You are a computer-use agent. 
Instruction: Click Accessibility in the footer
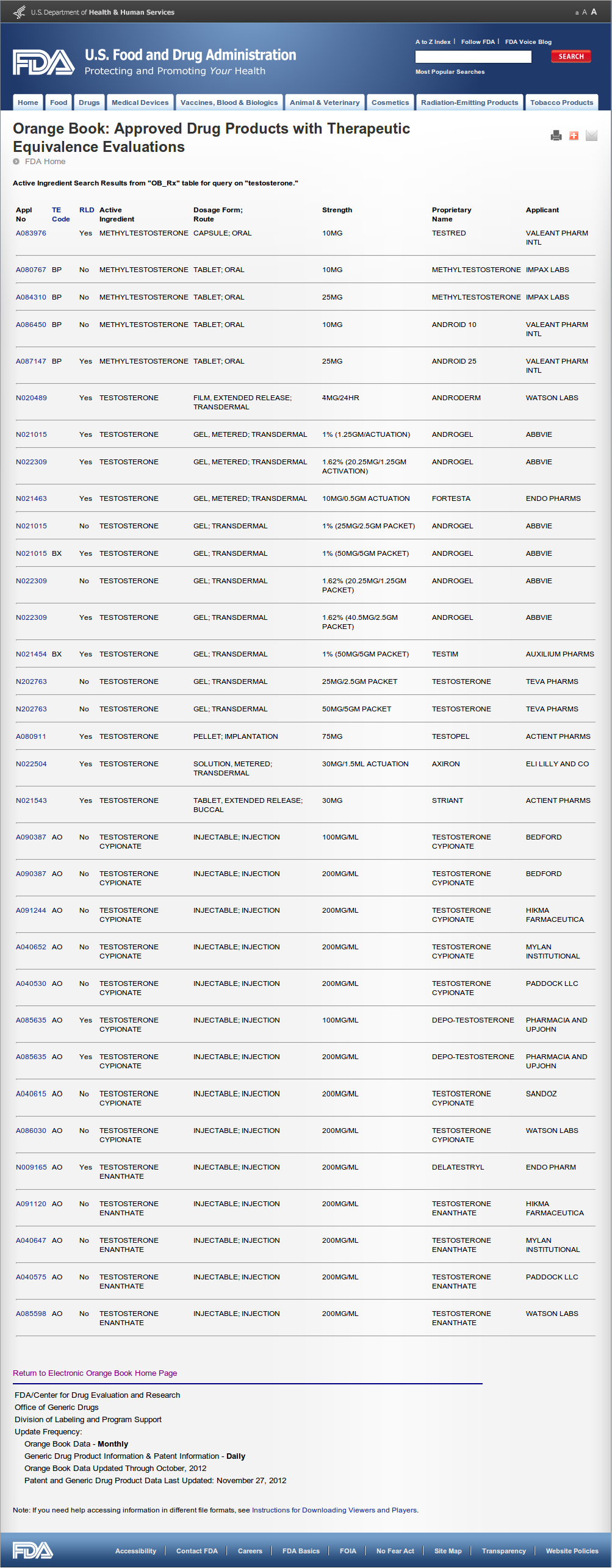click(135, 1551)
